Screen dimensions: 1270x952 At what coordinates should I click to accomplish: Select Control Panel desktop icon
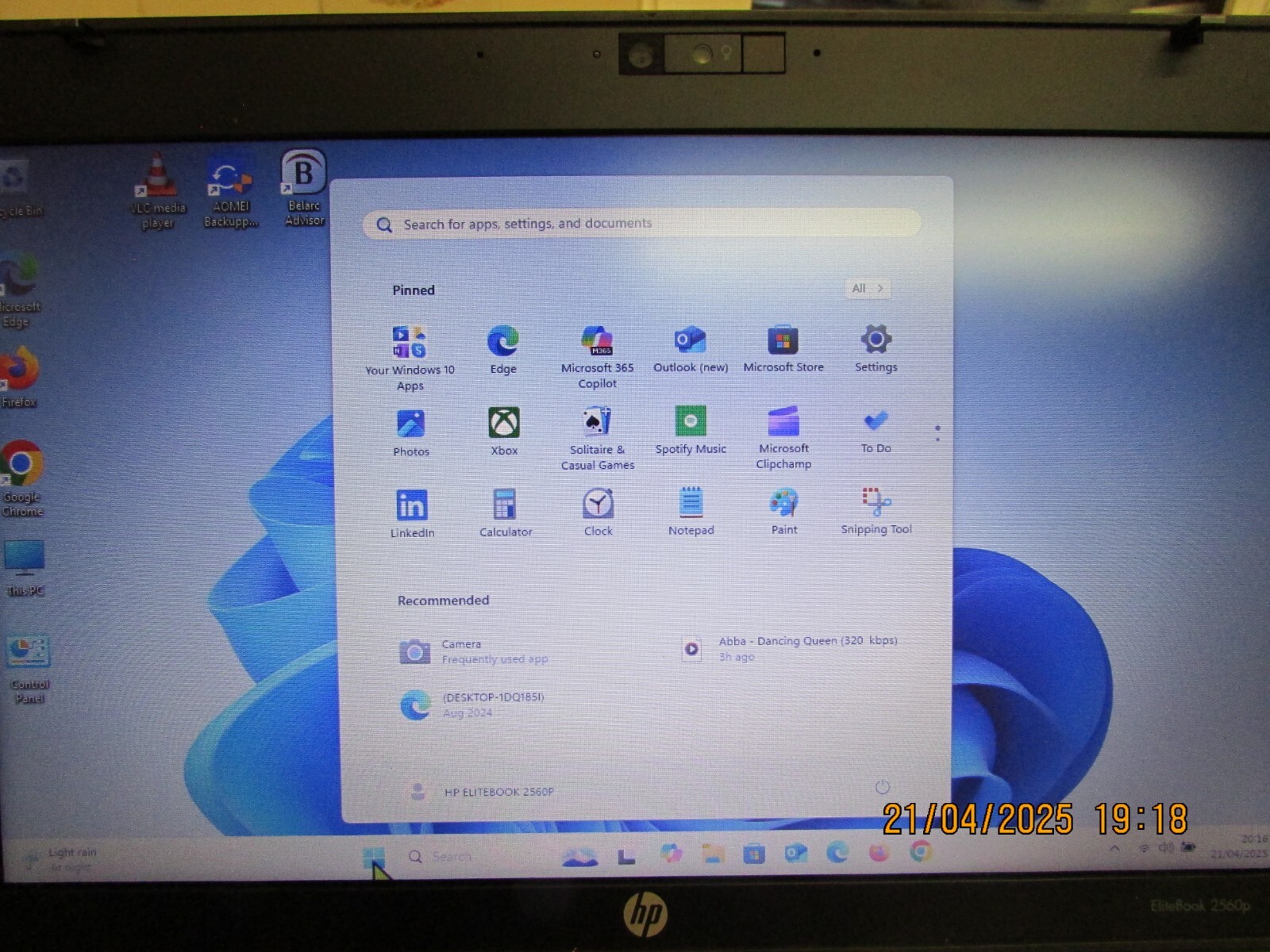(x=29, y=670)
